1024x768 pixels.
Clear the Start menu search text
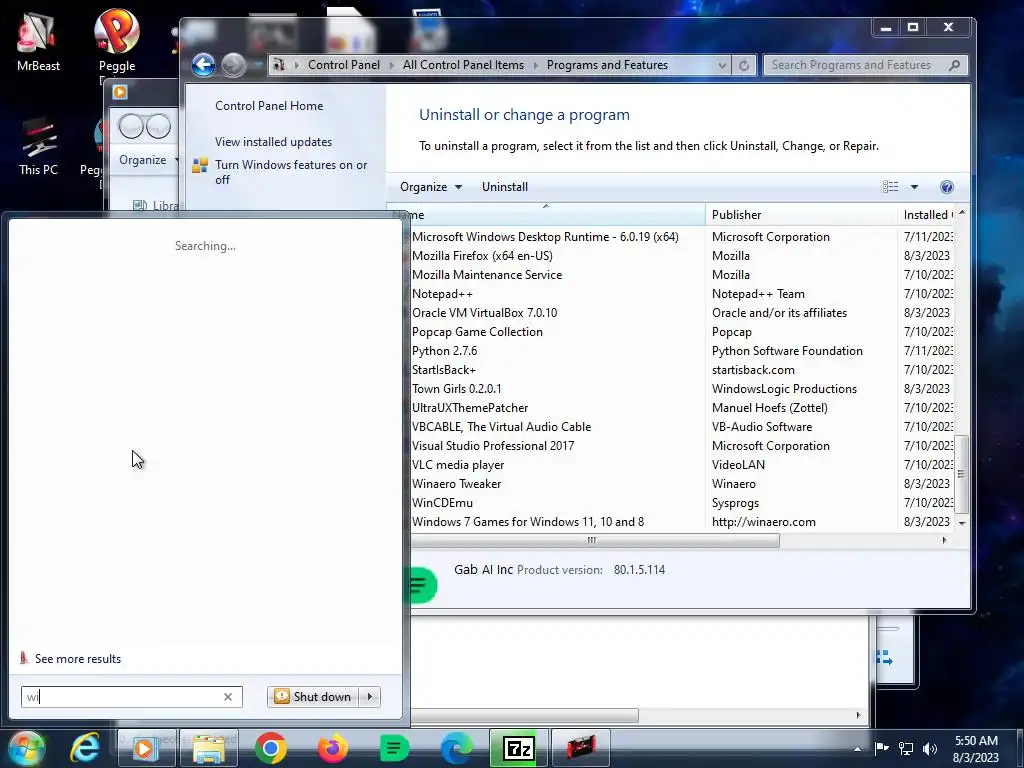[228, 697]
